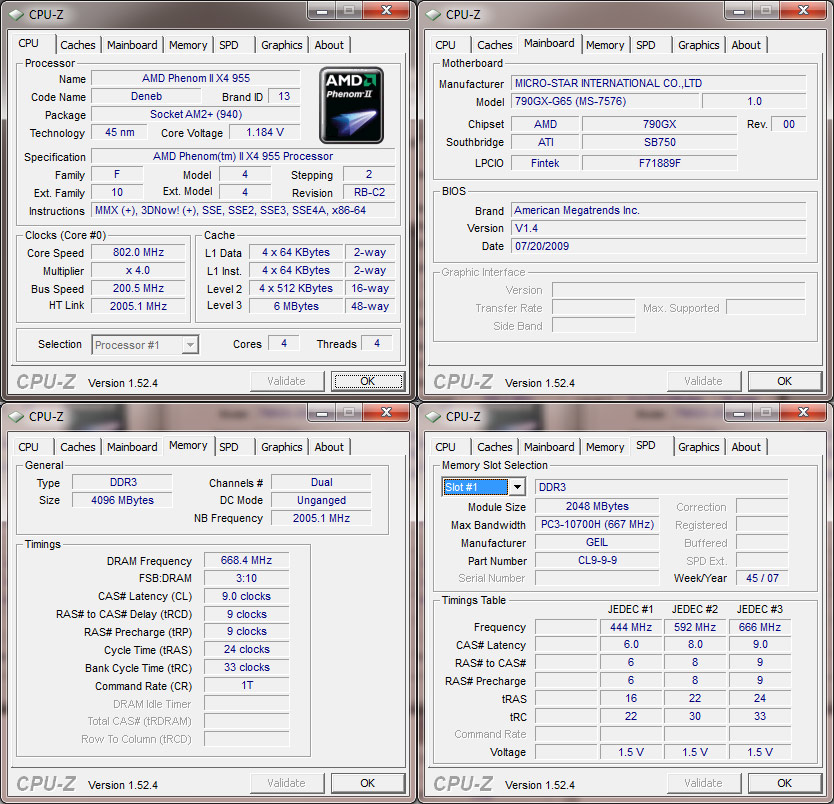Select Mainboard tab in the Memory Slot Selection window
Image resolution: width=834 pixels, height=804 pixels.
pos(549,447)
